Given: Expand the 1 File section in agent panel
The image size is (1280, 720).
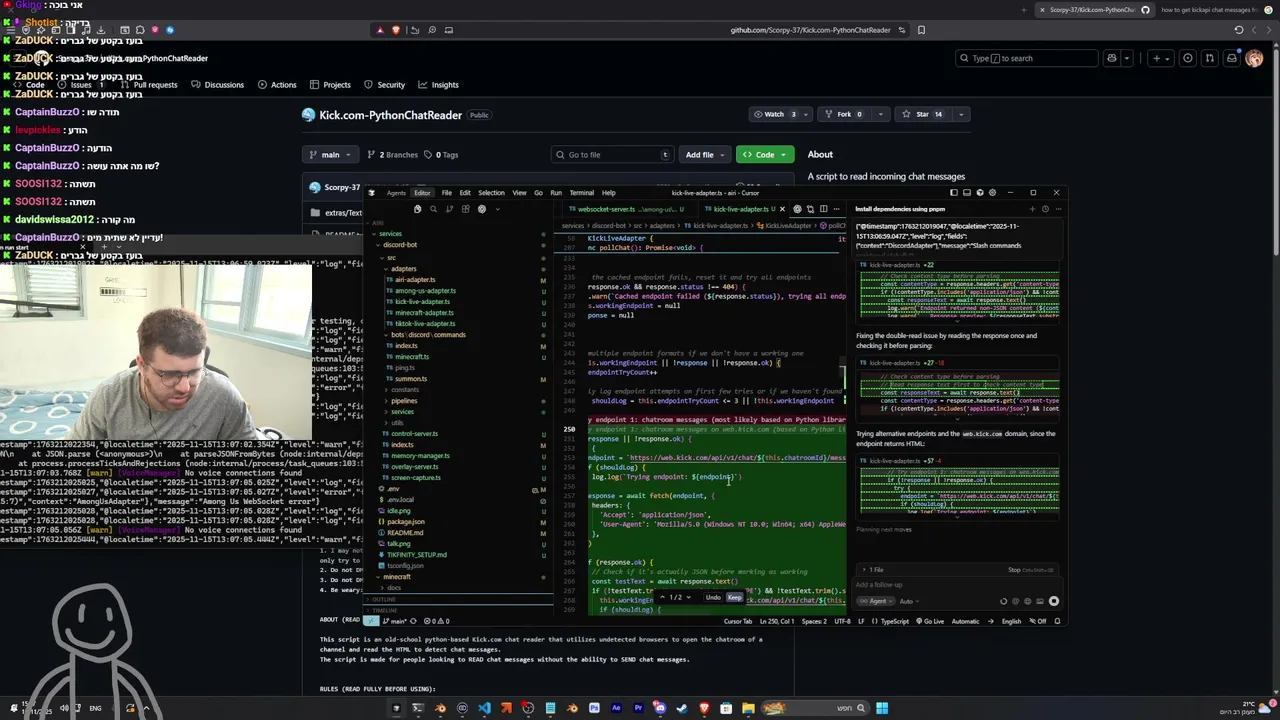Looking at the screenshot, I should [x=873, y=570].
